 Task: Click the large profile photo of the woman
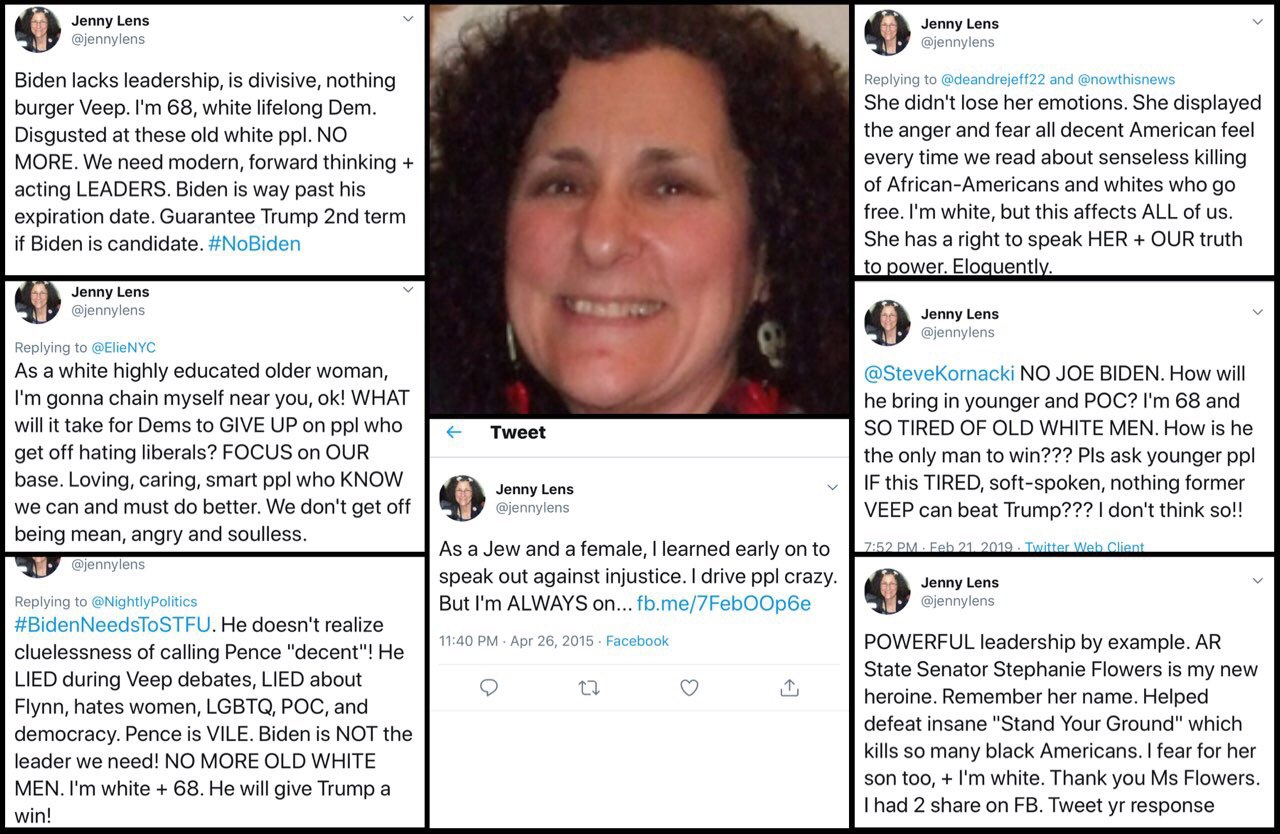click(x=640, y=208)
